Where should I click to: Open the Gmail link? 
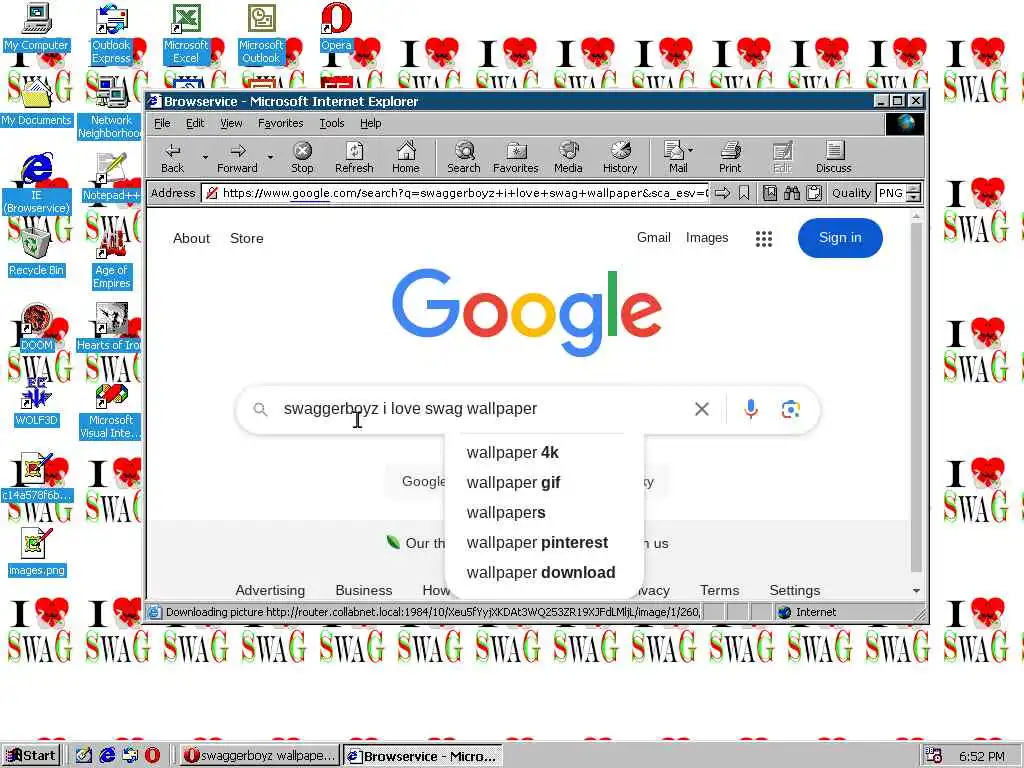coord(654,238)
